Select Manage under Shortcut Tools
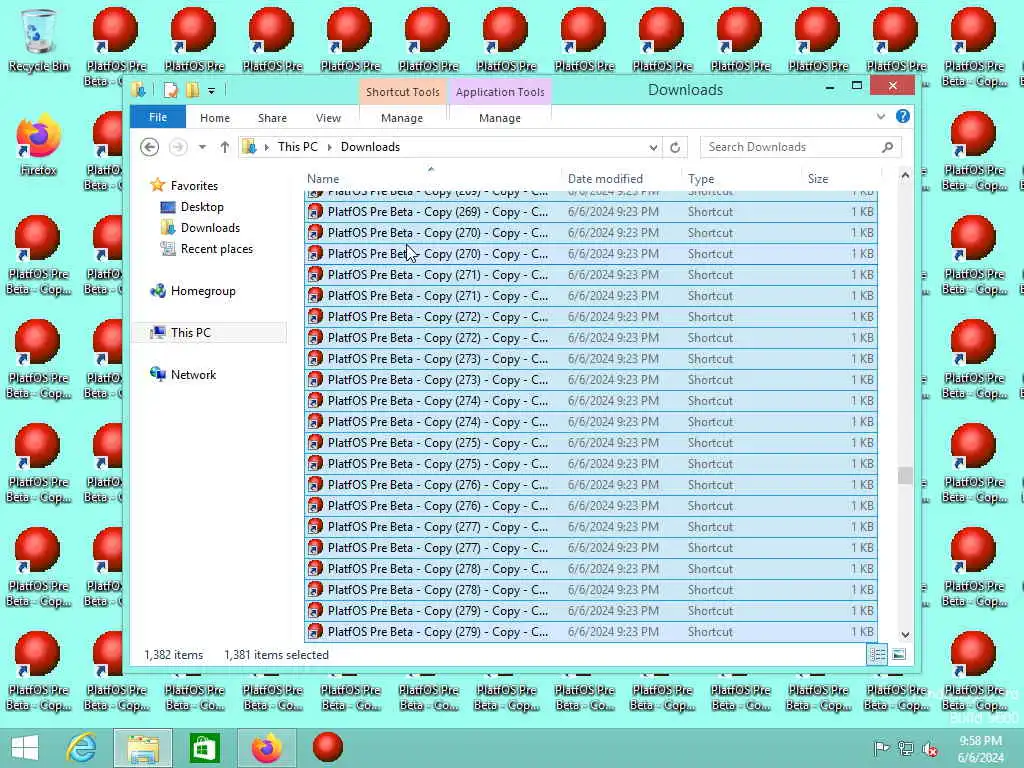This screenshot has height=768, width=1024. pos(402,118)
